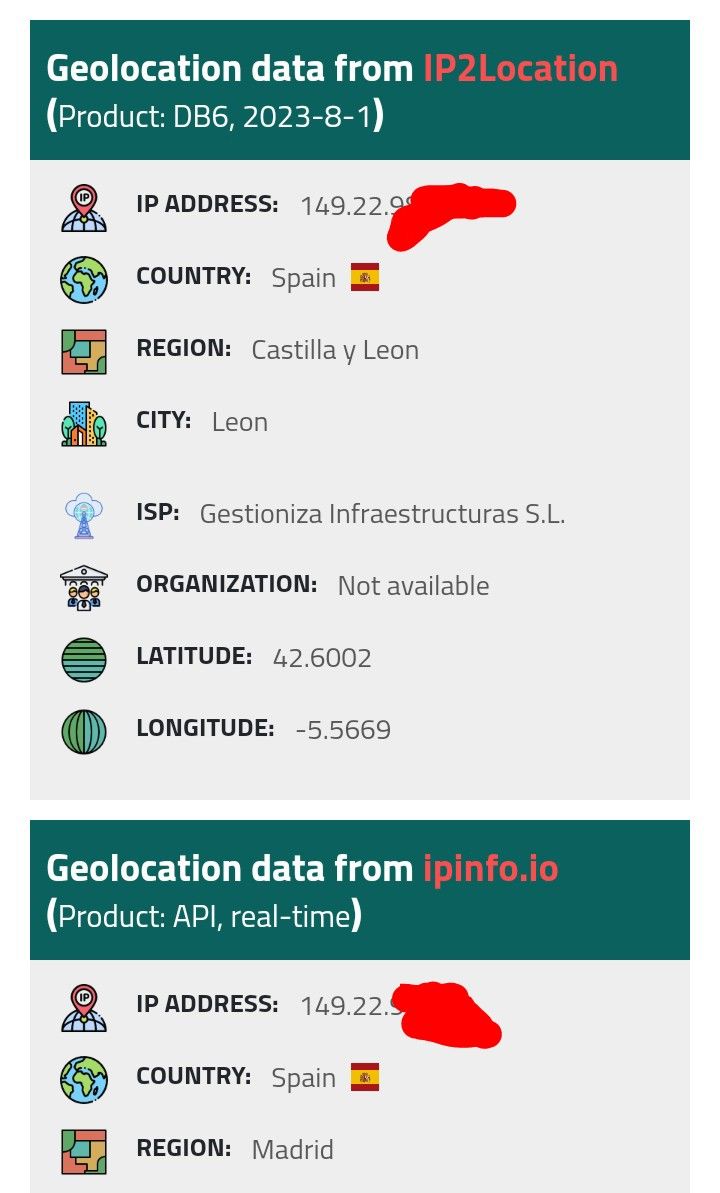The width and height of the screenshot is (720, 1193).
Task: Click the city buildings icon beside Leon
Action: (84, 423)
